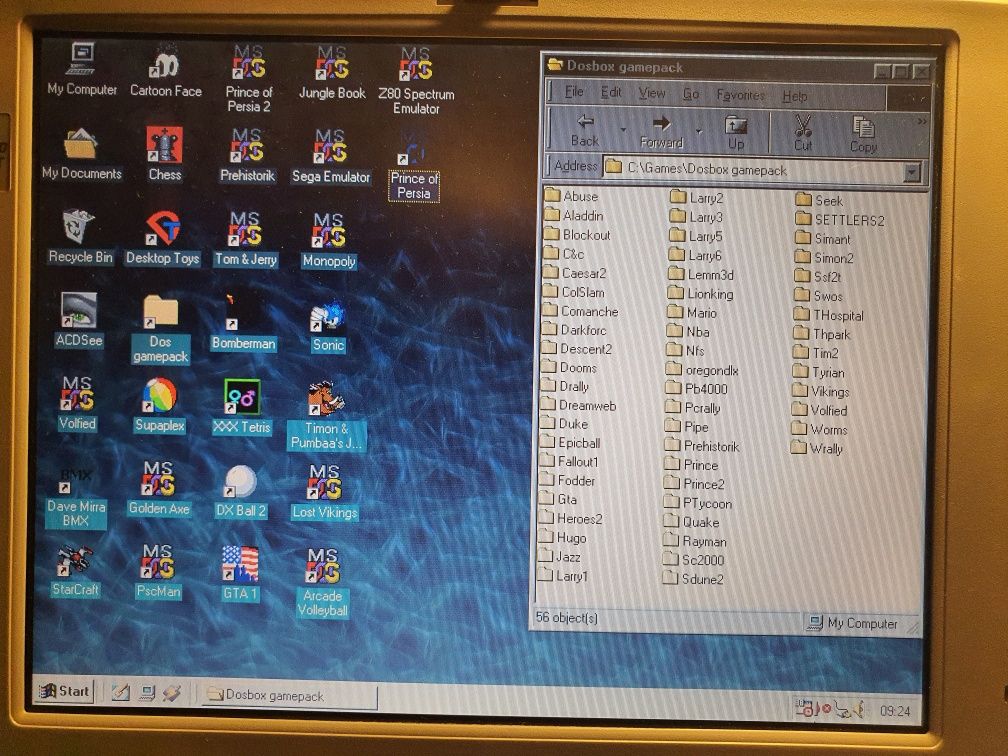Select the Descent2 folder
The height and width of the screenshot is (756, 1008).
pyautogui.click(x=577, y=348)
